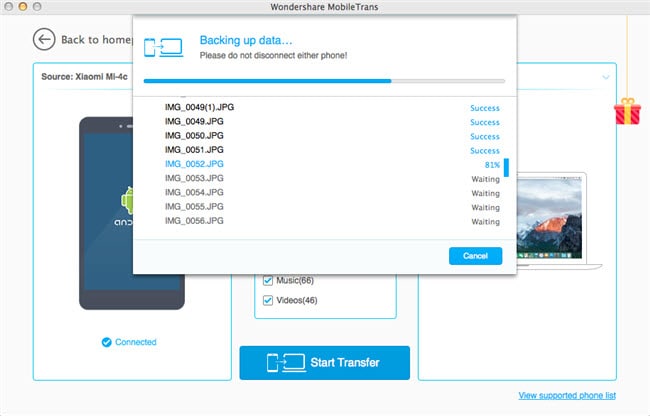Click Success status of IMG_0051.JPG
The image size is (650, 416).
coord(485,151)
